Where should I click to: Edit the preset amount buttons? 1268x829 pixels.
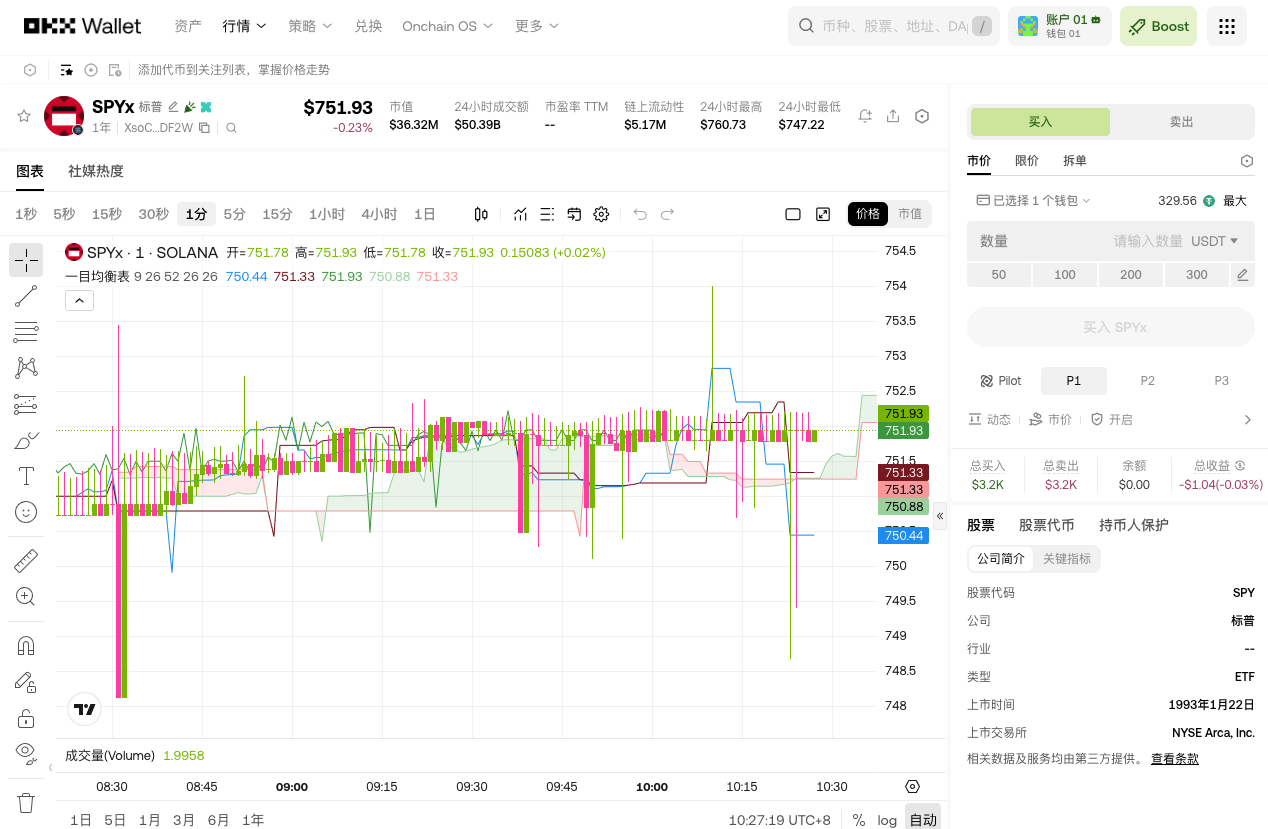click(x=1243, y=275)
